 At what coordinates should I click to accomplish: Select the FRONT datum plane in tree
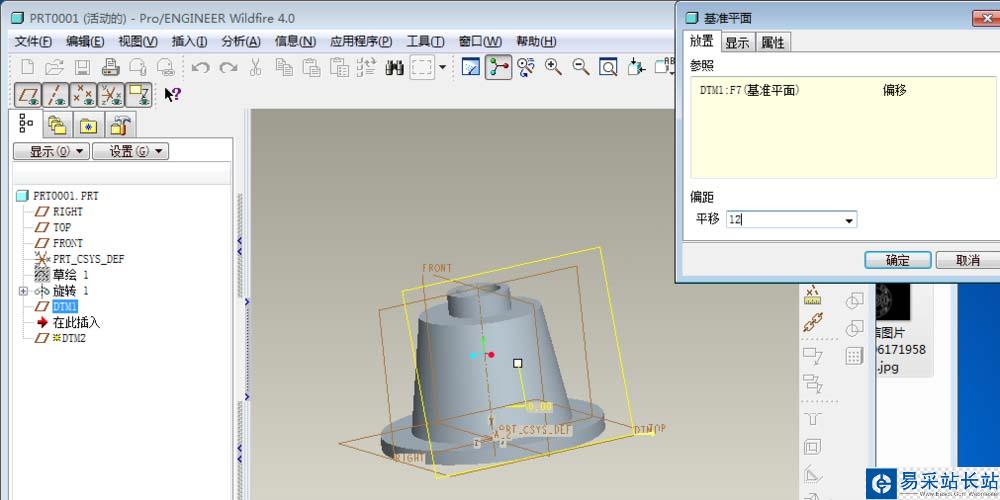tap(68, 243)
